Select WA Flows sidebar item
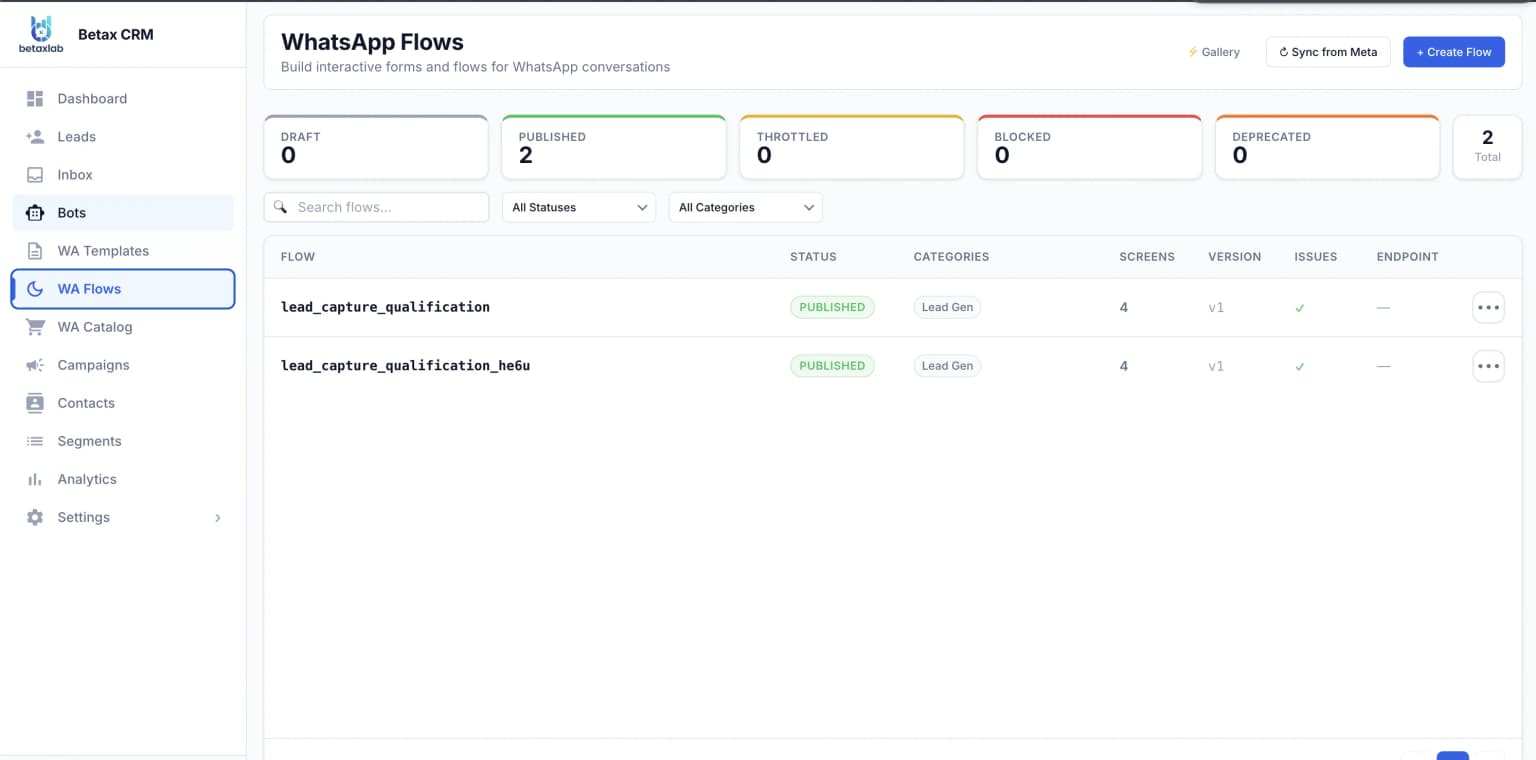The height and width of the screenshot is (760, 1536). (123, 289)
